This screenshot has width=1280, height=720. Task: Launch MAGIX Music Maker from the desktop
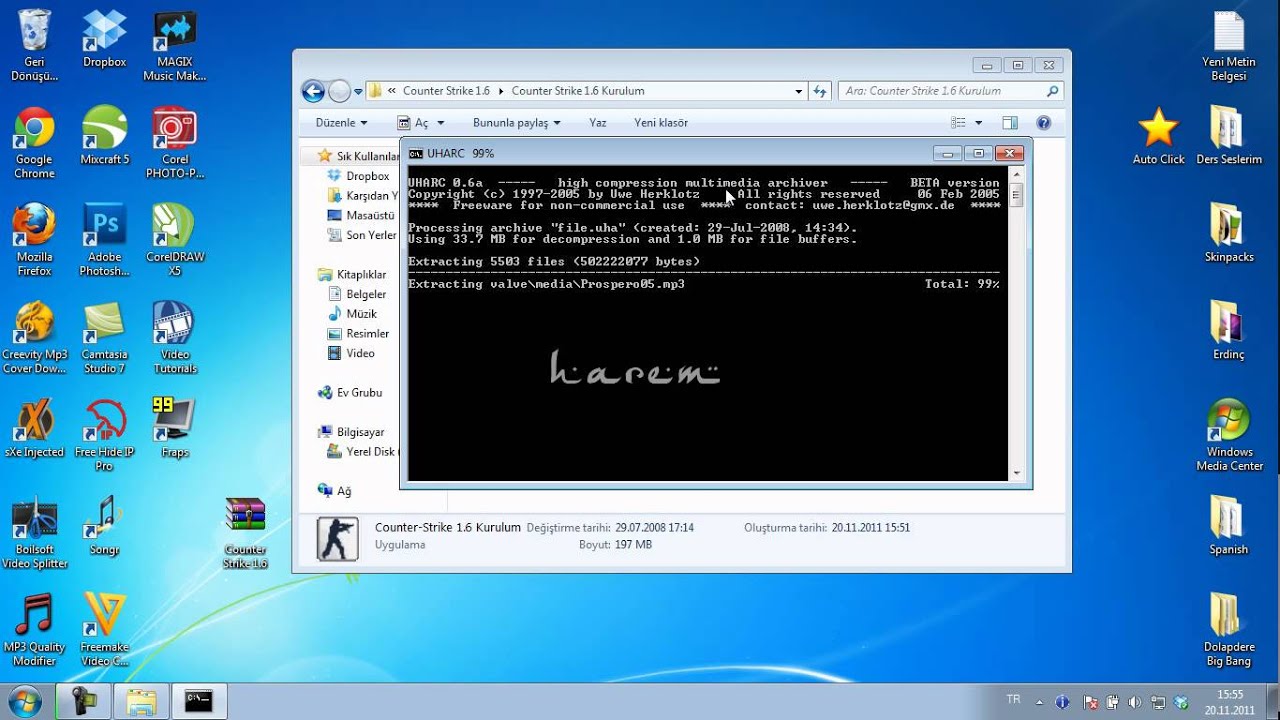click(x=174, y=46)
